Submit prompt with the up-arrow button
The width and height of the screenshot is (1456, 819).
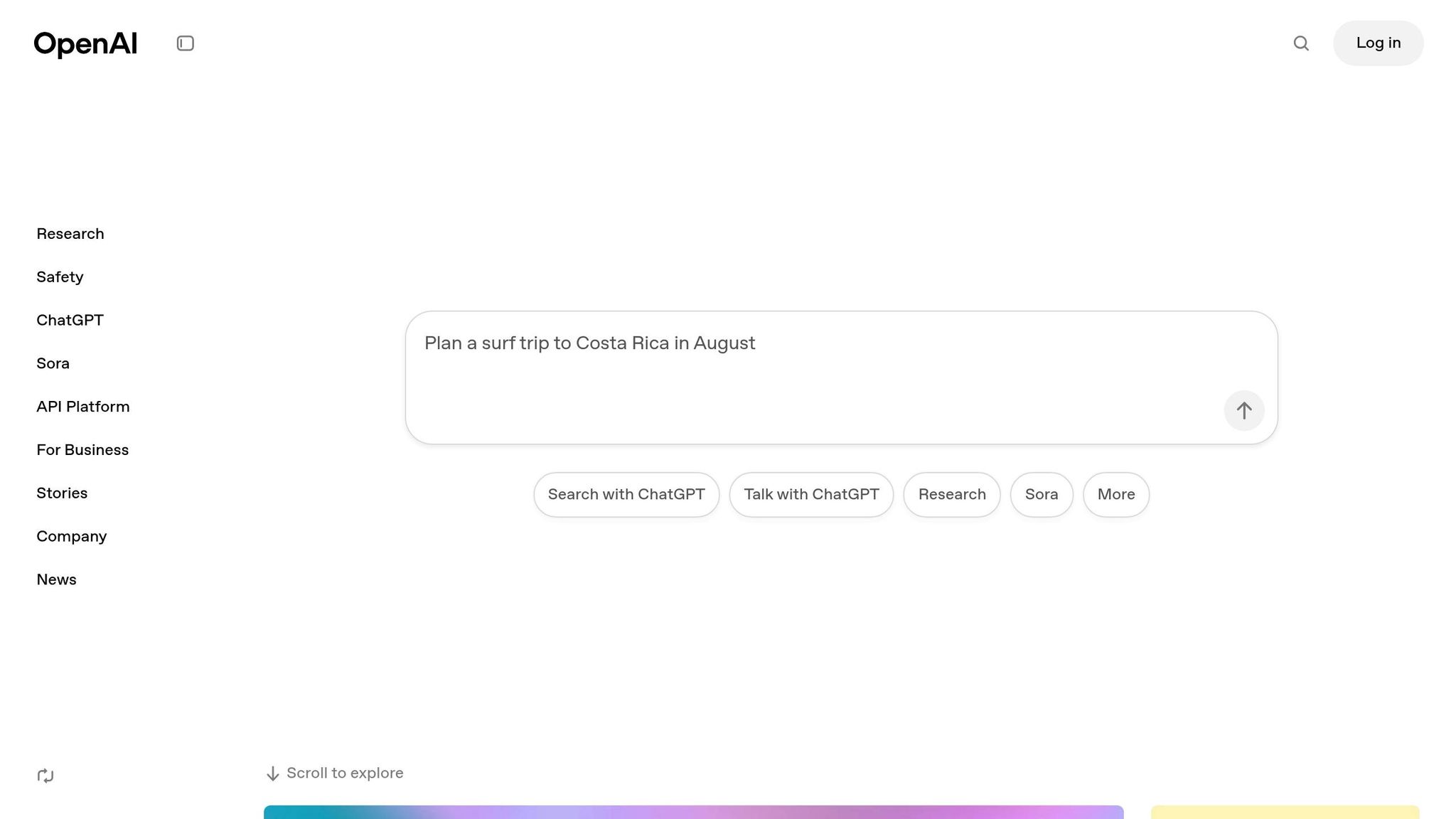1244,410
